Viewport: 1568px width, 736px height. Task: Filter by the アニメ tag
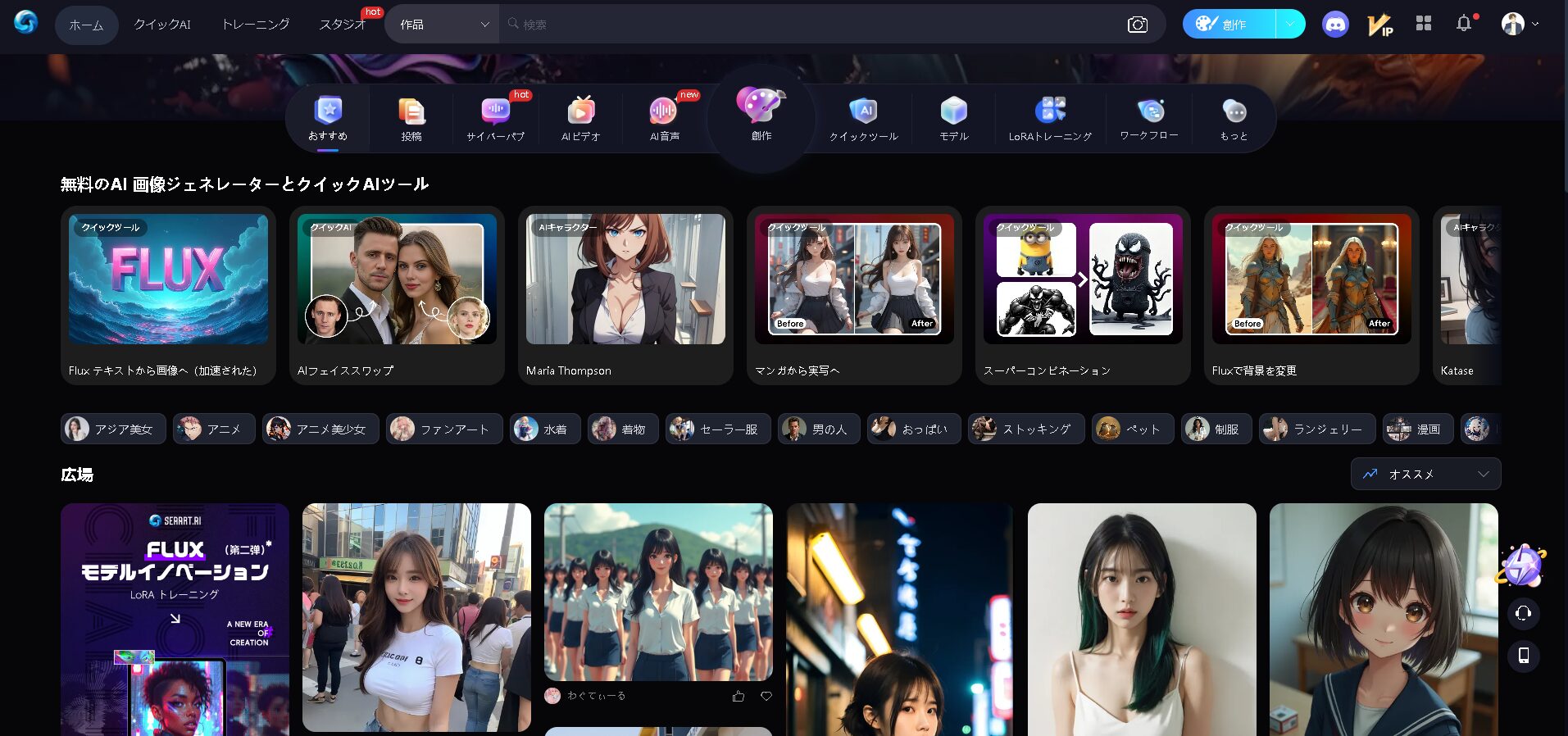[213, 429]
